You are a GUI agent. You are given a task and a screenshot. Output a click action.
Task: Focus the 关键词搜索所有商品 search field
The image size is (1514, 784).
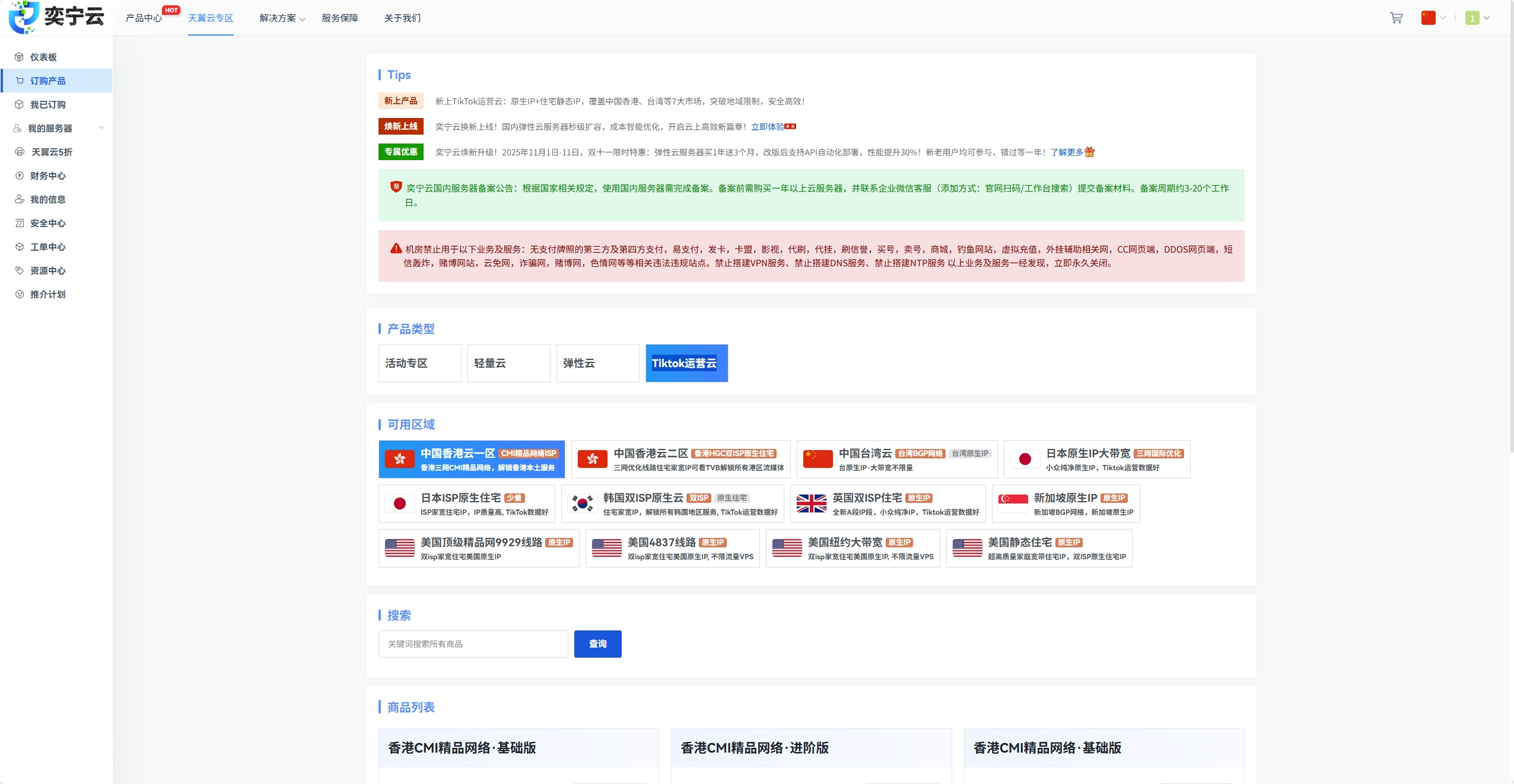pyautogui.click(x=473, y=643)
